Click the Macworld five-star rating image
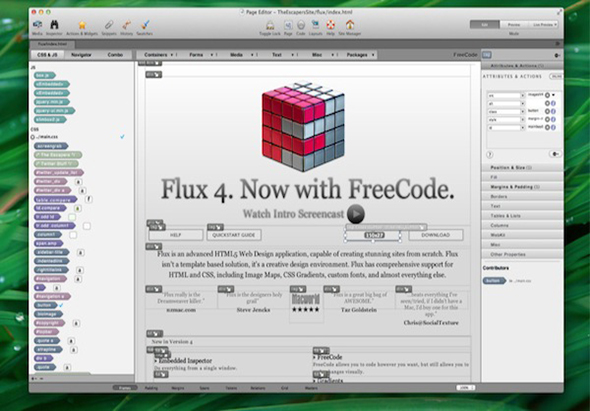590x411 pixels. tap(306, 304)
